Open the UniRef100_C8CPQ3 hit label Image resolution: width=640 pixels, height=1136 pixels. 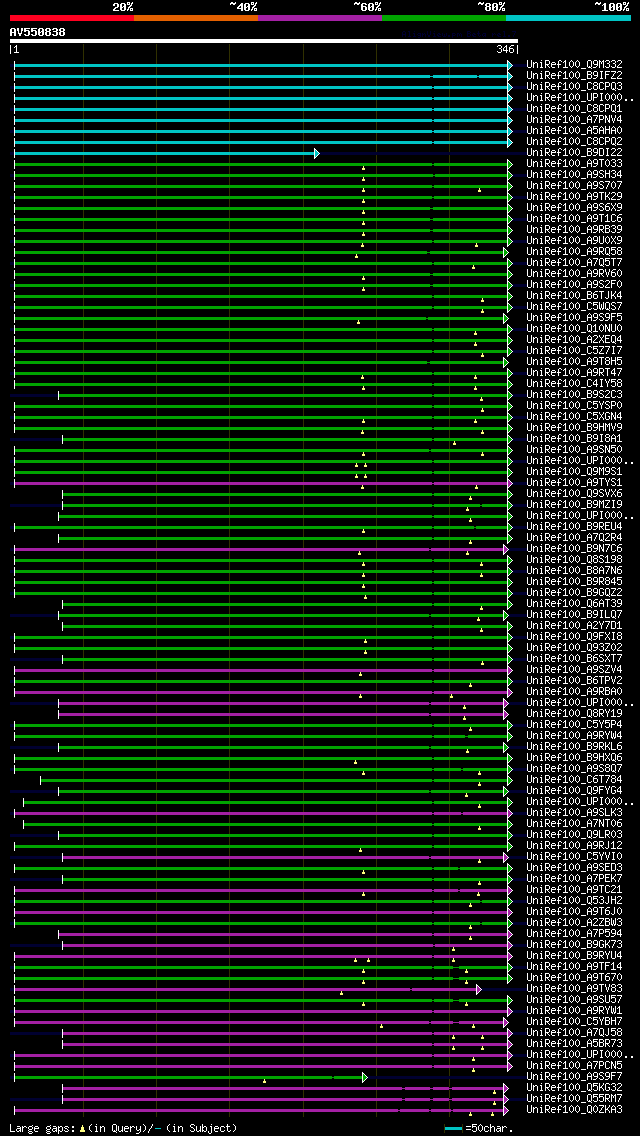click(575, 86)
